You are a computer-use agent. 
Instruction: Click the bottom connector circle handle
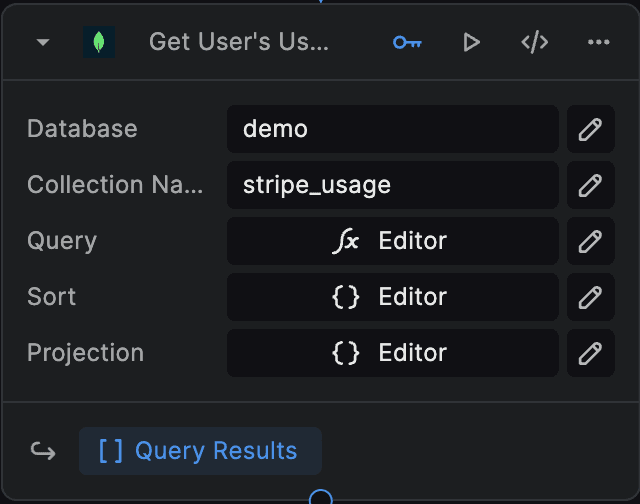click(x=321, y=497)
